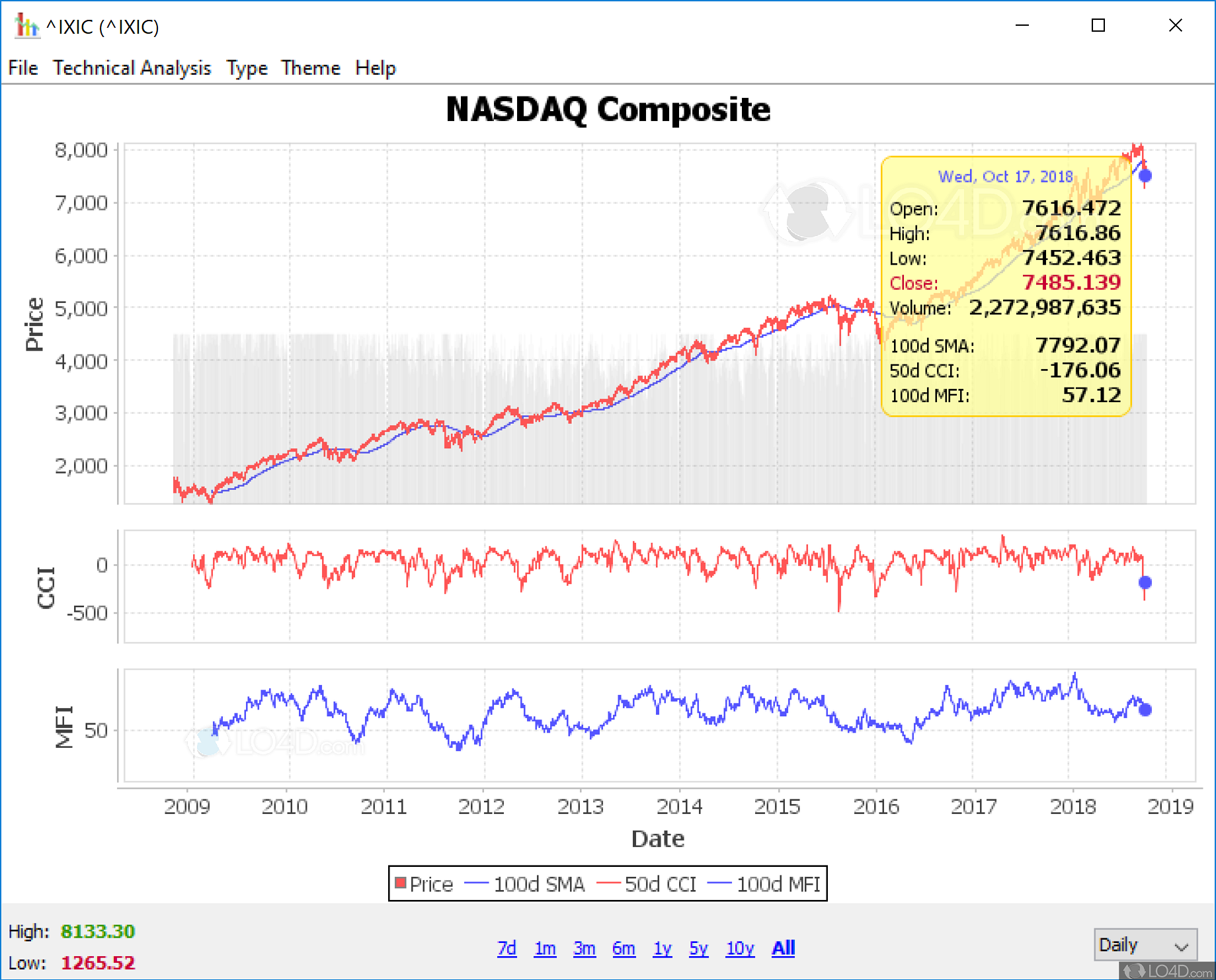This screenshot has width=1216, height=980.
Task: Switch chart range to 6m
Action: point(624,948)
